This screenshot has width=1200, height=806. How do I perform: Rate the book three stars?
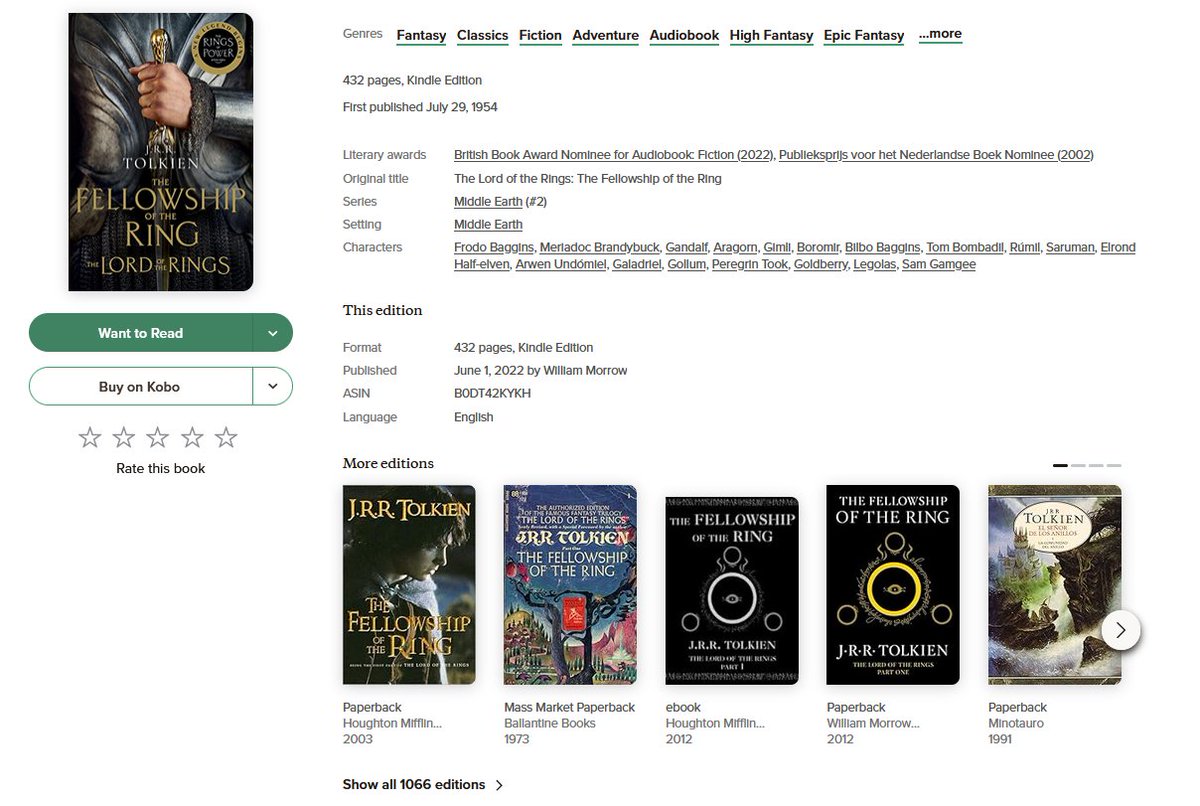tap(158, 438)
